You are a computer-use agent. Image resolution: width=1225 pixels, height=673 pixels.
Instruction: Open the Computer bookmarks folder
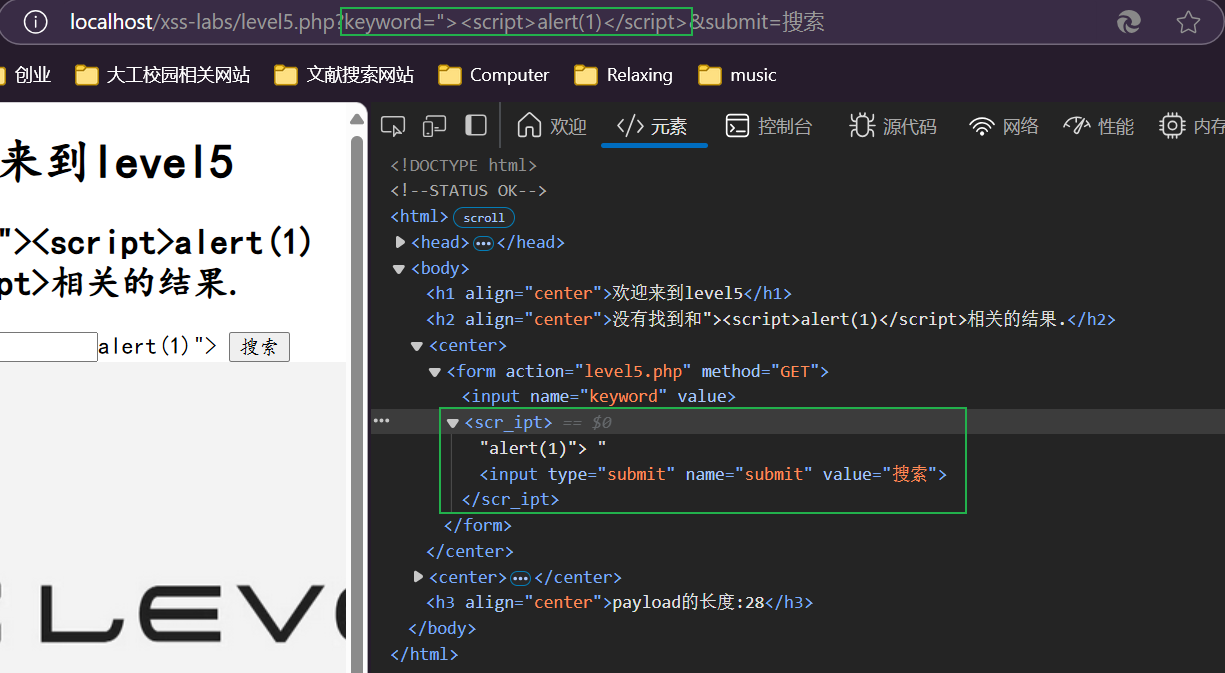point(495,75)
